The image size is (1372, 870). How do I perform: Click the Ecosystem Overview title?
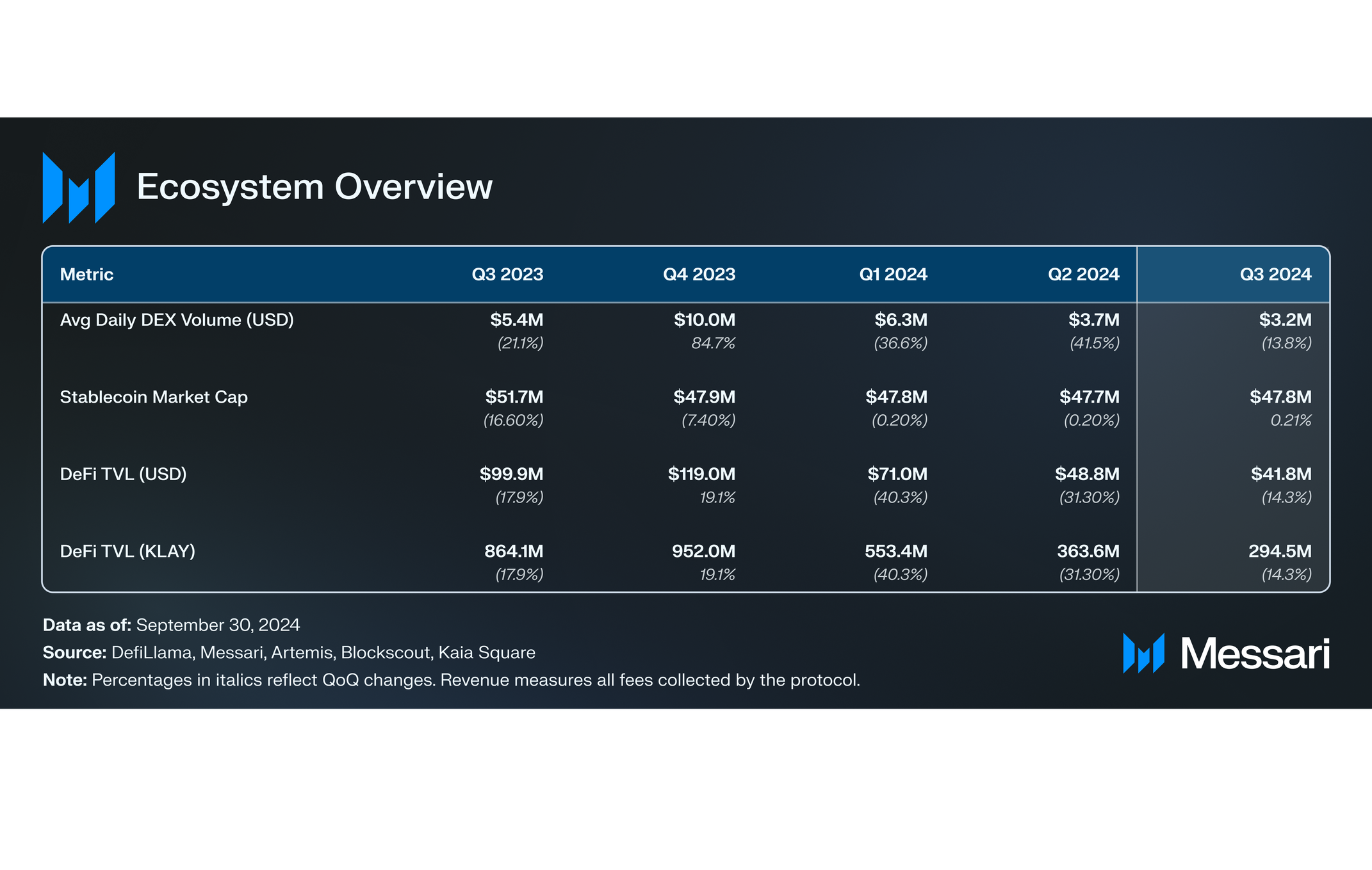(x=314, y=187)
